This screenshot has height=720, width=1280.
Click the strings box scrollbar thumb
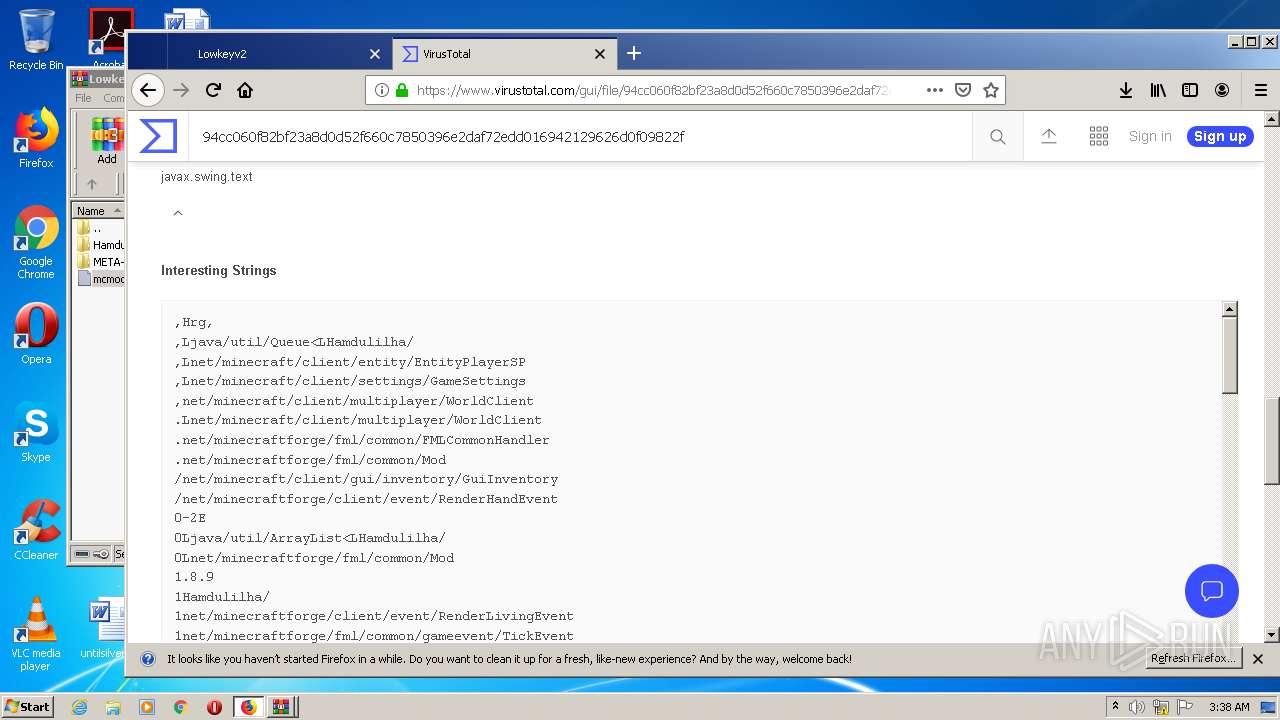tap(1230, 356)
